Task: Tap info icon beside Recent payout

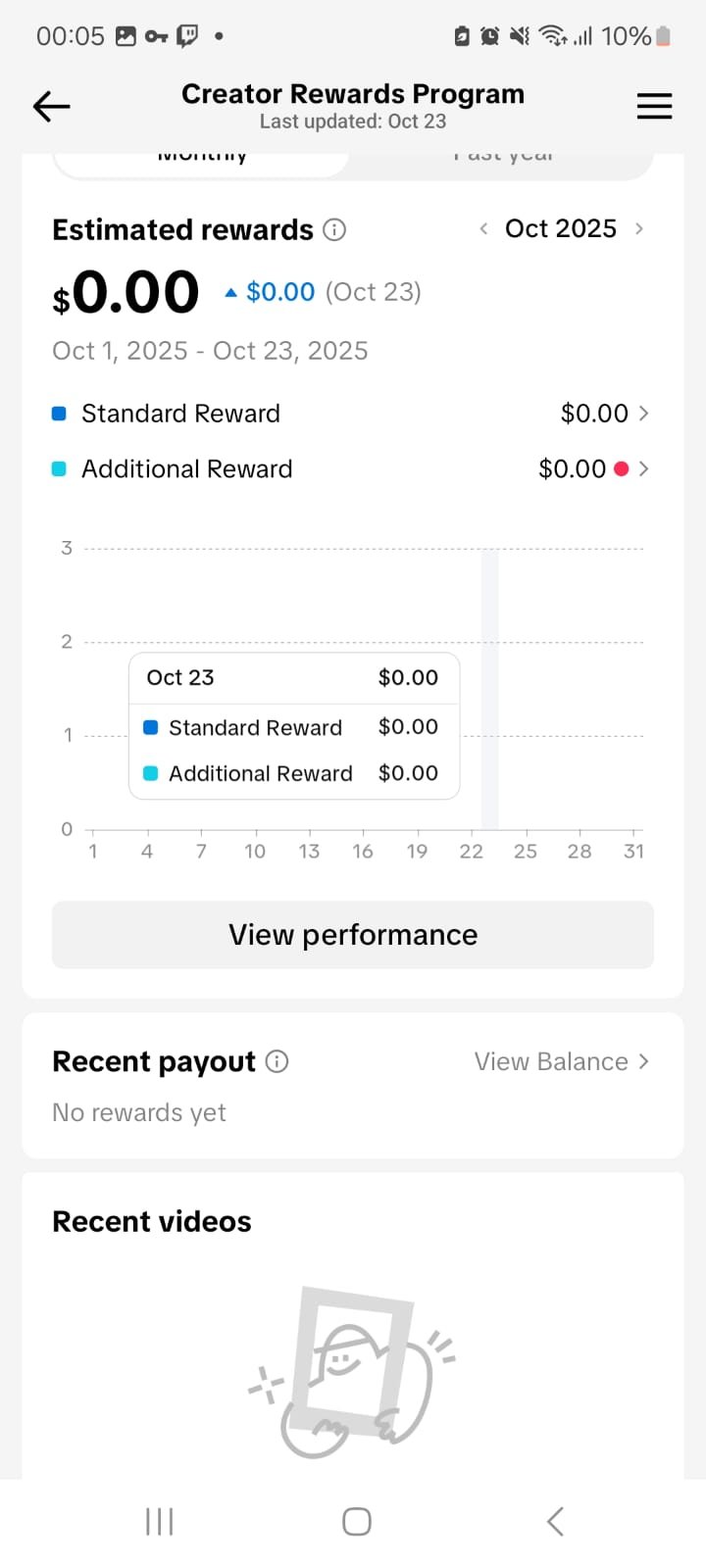Action: [277, 1061]
